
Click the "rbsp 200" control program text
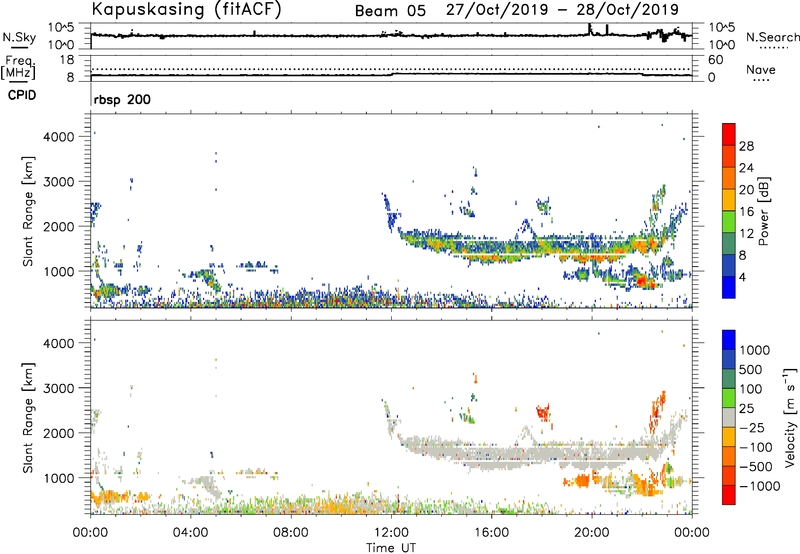(122, 99)
